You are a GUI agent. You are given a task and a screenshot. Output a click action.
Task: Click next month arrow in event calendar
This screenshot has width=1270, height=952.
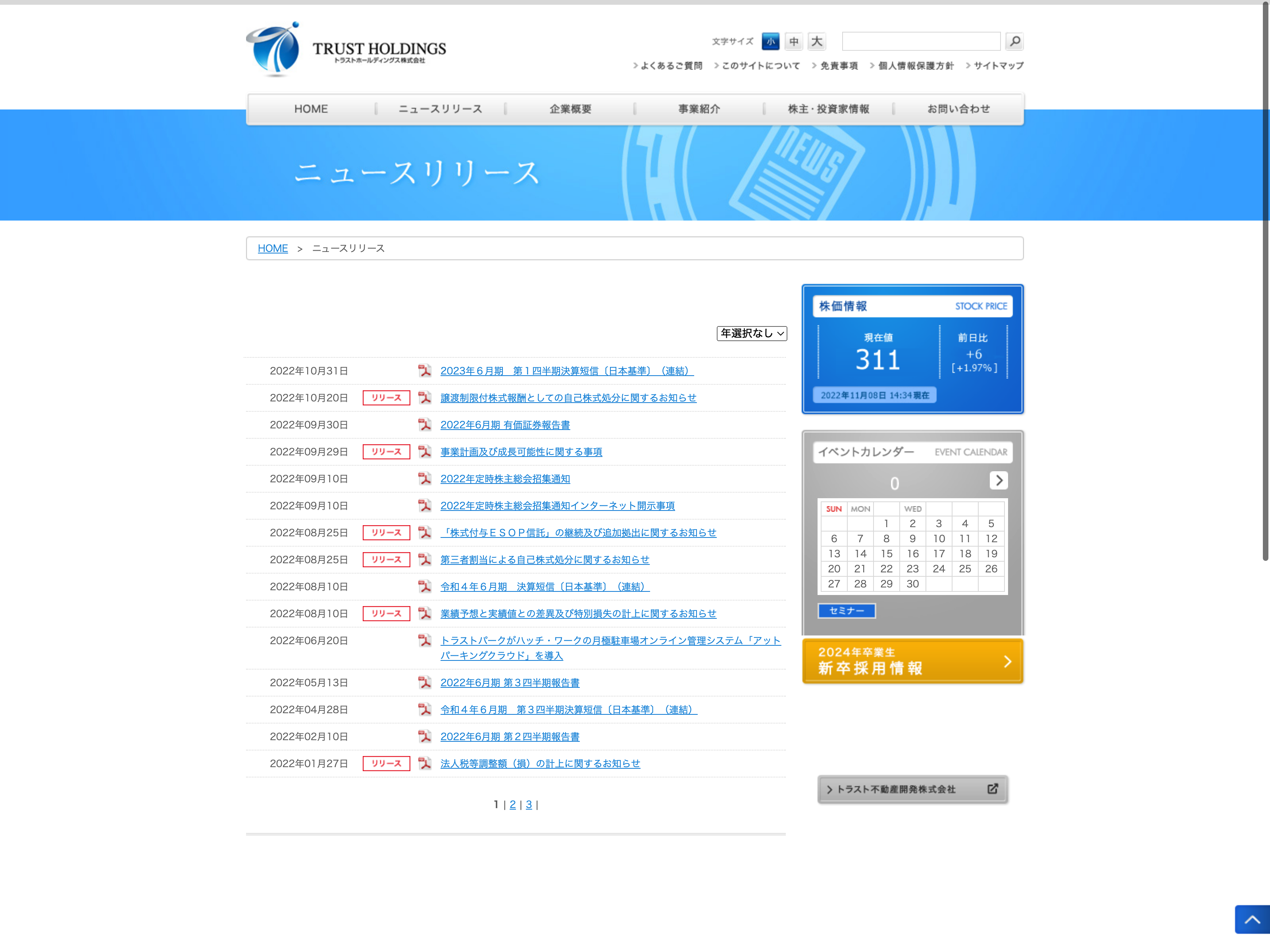click(x=999, y=480)
